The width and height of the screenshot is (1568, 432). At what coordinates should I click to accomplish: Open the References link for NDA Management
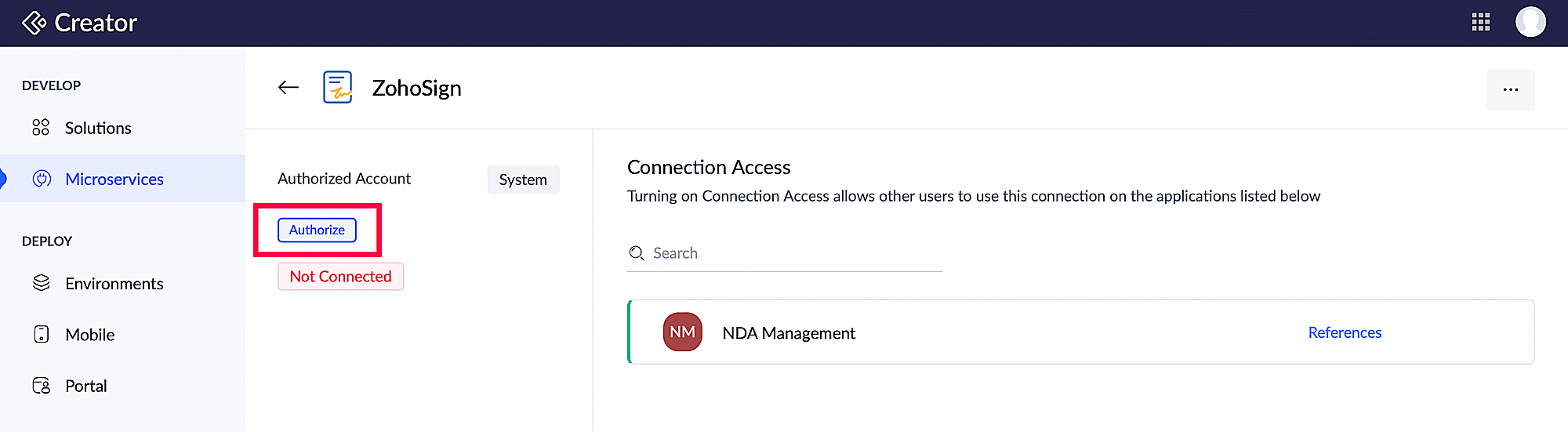click(1345, 332)
